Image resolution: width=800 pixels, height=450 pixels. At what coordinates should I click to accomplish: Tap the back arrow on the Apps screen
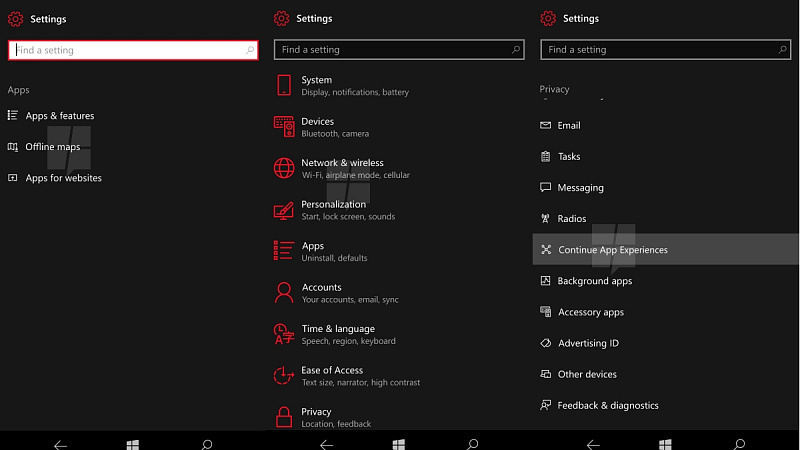pyautogui.click(x=60, y=445)
